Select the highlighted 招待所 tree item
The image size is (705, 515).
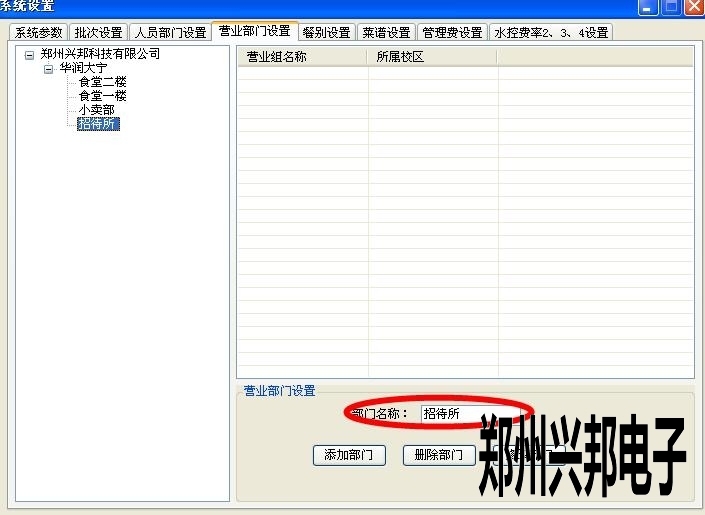[x=98, y=124]
